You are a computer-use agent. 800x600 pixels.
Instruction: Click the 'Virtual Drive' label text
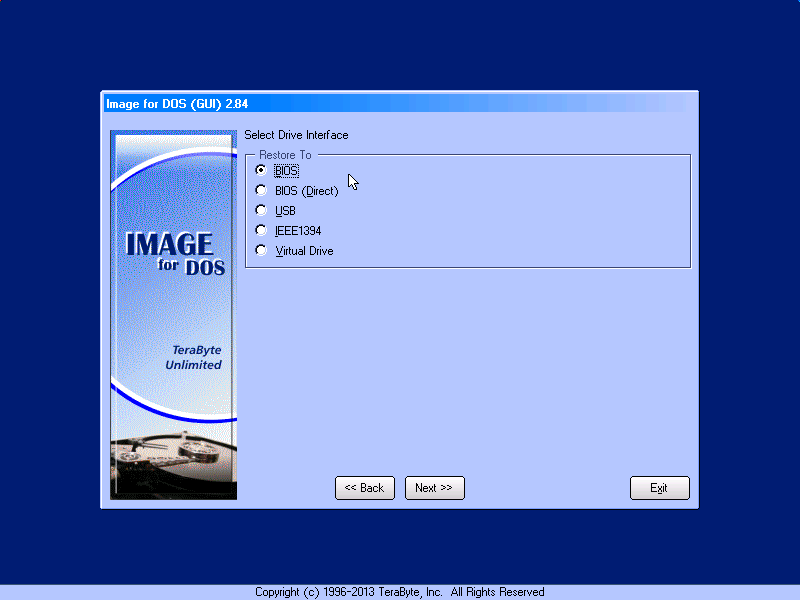tap(304, 251)
